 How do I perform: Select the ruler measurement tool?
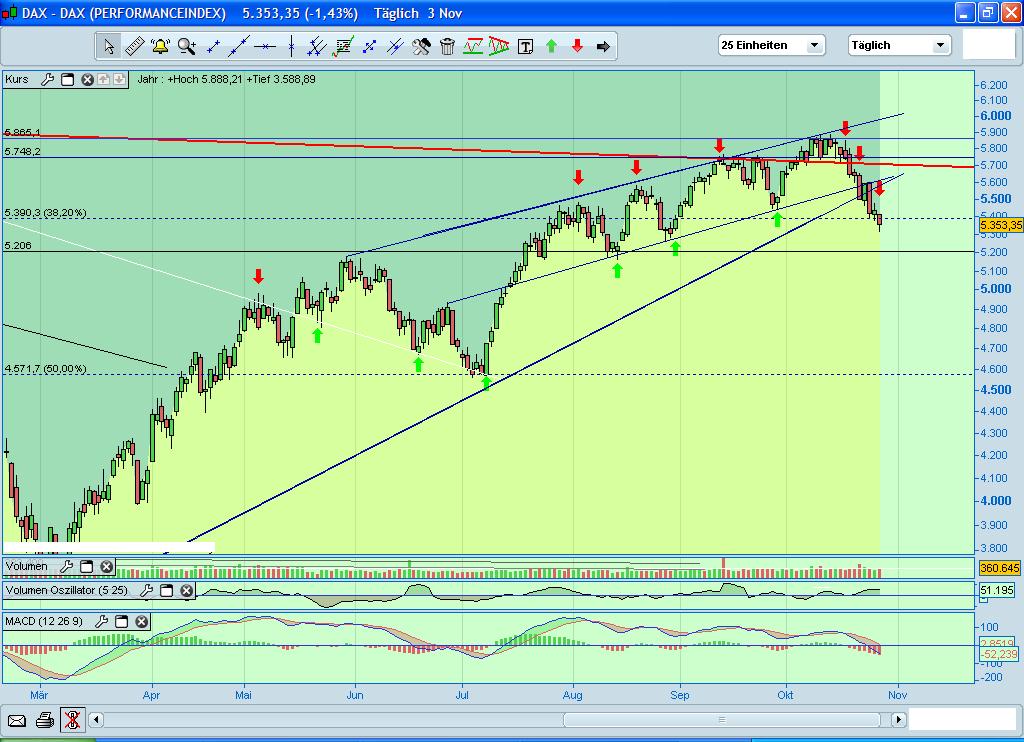(133, 45)
